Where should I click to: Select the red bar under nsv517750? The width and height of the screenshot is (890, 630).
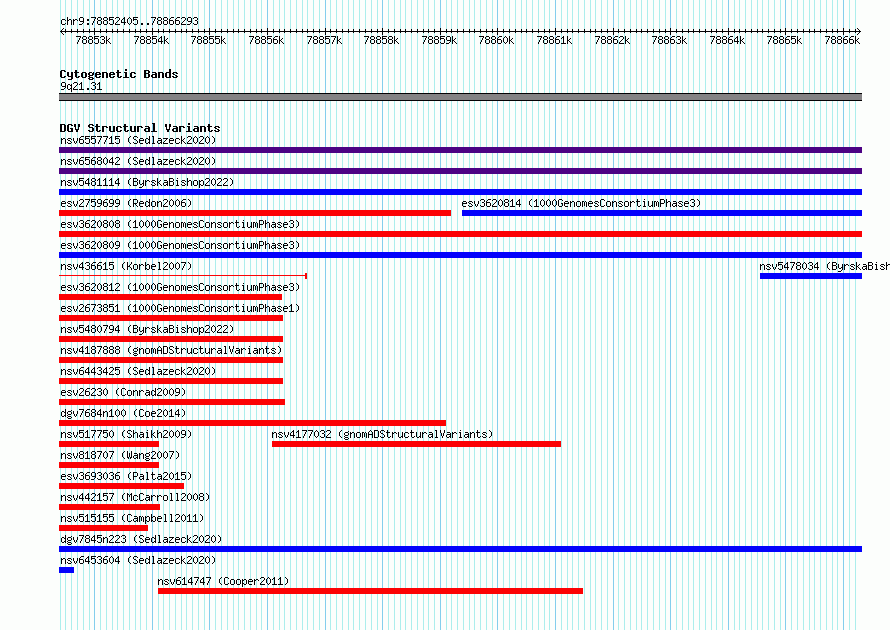click(x=109, y=444)
